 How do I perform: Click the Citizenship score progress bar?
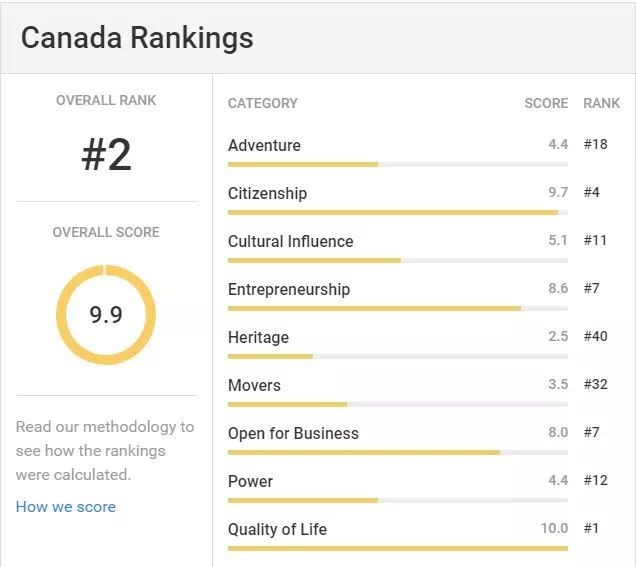point(397,212)
